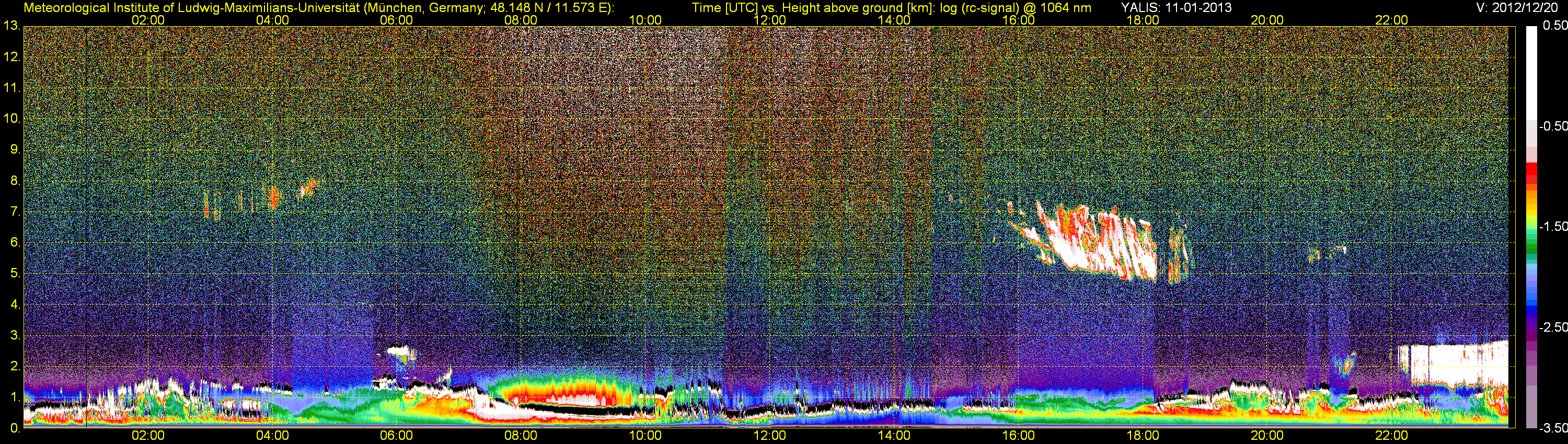Select the 22:00 label on the top time axis
This screenshot has width=1568, height=444.
coord(1391,20)
